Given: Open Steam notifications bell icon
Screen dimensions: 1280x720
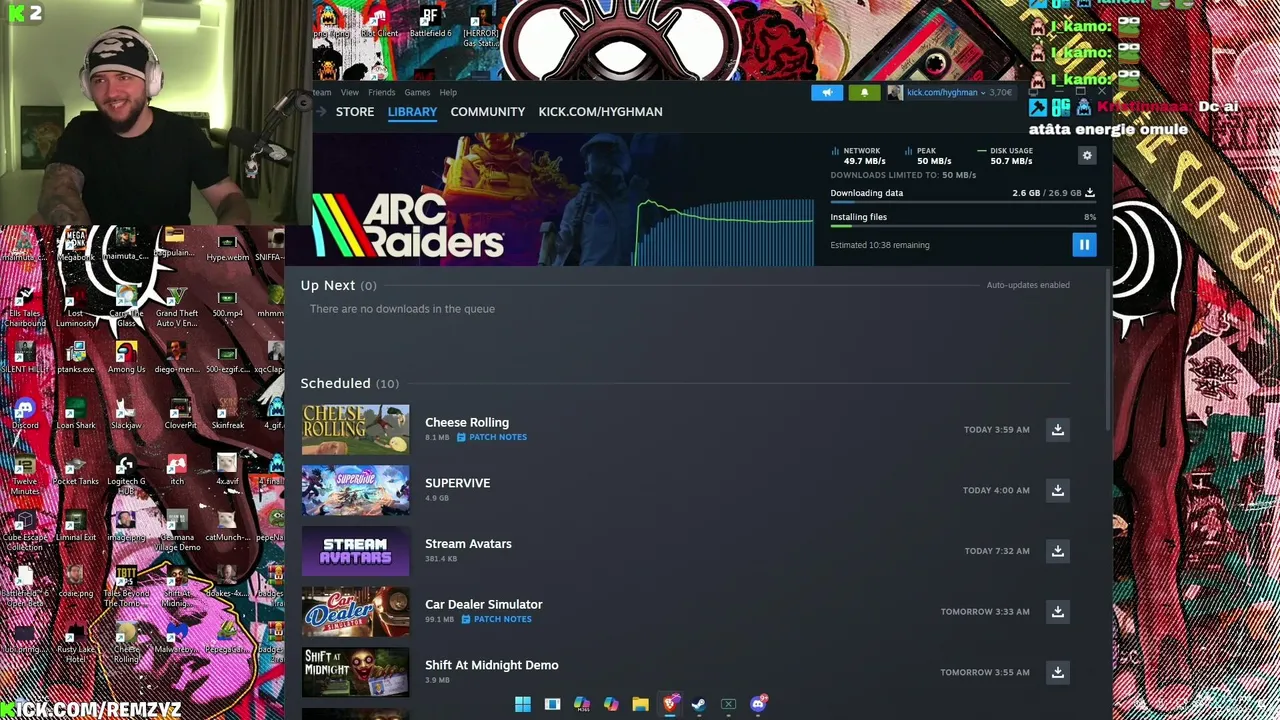Looking at the screenshot, I should (865, 92).
